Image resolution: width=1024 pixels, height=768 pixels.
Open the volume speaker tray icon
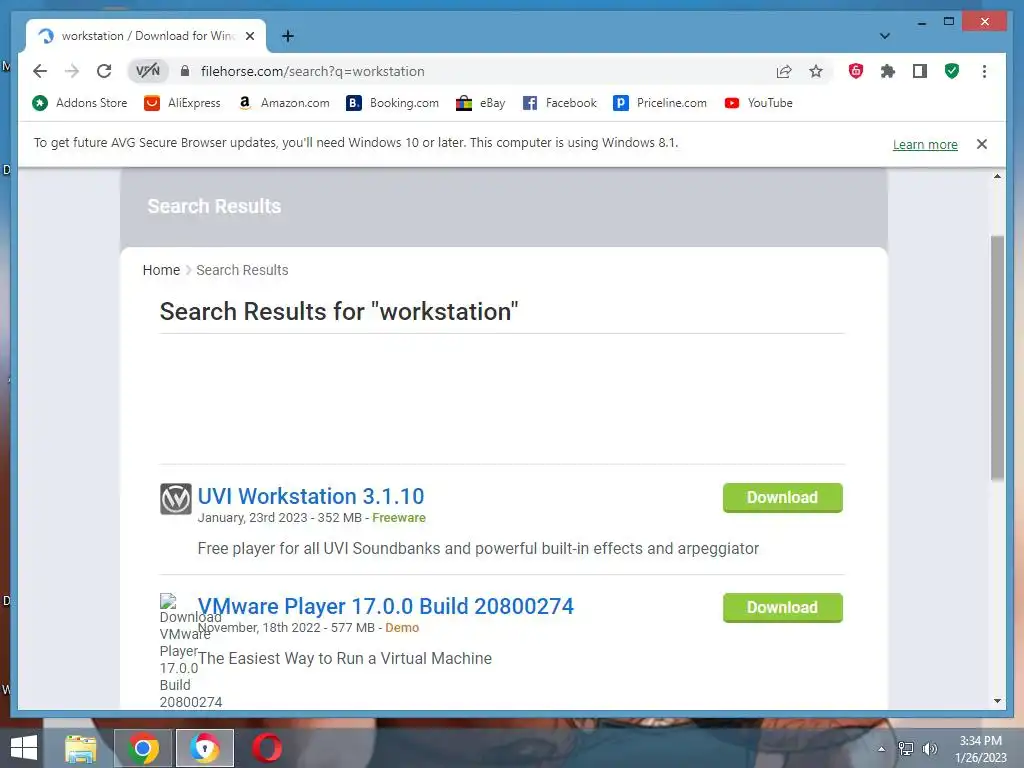(930, 749)
